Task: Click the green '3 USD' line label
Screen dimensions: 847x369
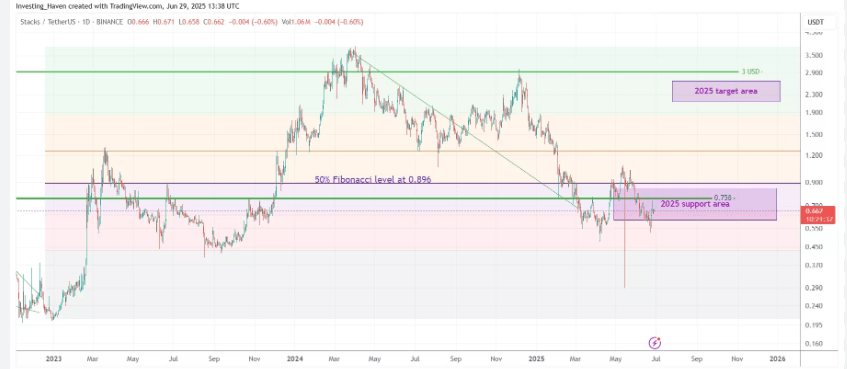Action: tap(752, 72)
